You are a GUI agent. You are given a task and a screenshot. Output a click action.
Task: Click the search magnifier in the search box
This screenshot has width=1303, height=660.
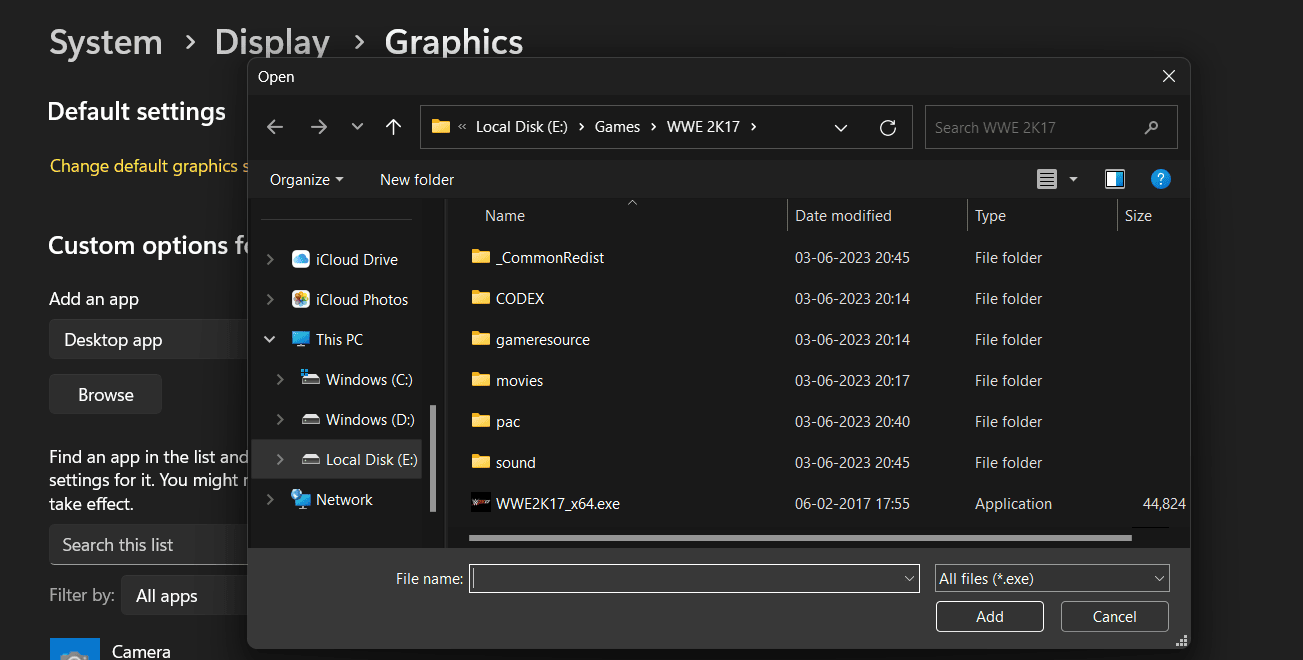point(1152,127)
